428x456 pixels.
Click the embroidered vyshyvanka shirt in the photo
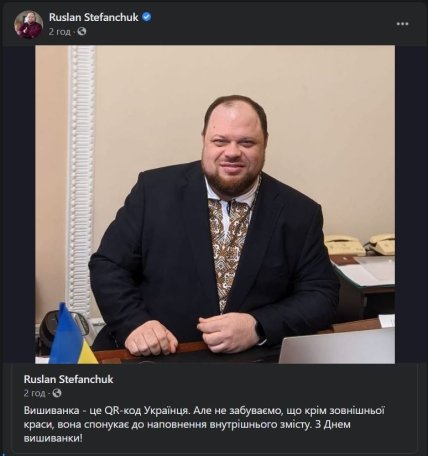coord(230,243)
